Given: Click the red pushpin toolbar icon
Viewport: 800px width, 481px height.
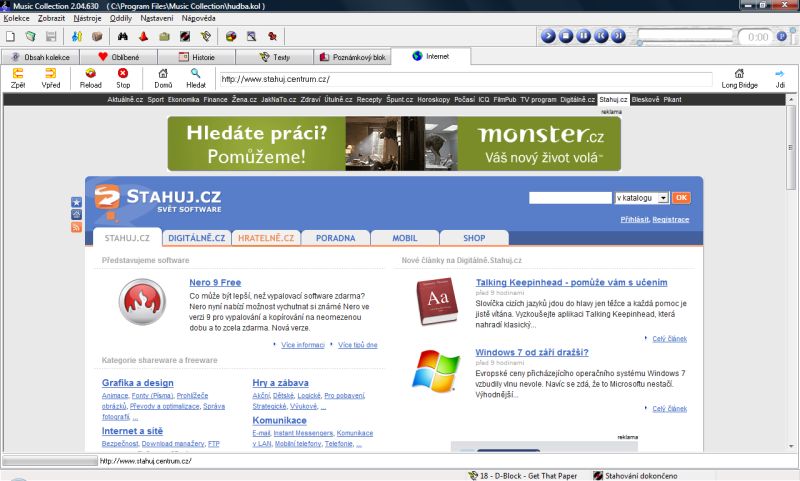Looking at the screenshot, I should tap(272, 37).
